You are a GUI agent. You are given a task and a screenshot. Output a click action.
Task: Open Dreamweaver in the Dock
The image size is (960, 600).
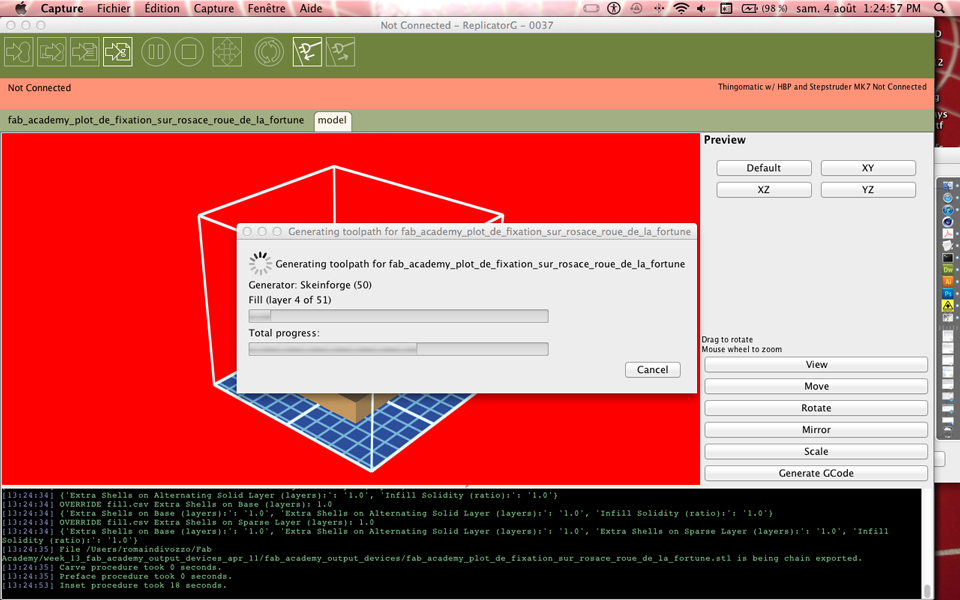pos(948,270)
